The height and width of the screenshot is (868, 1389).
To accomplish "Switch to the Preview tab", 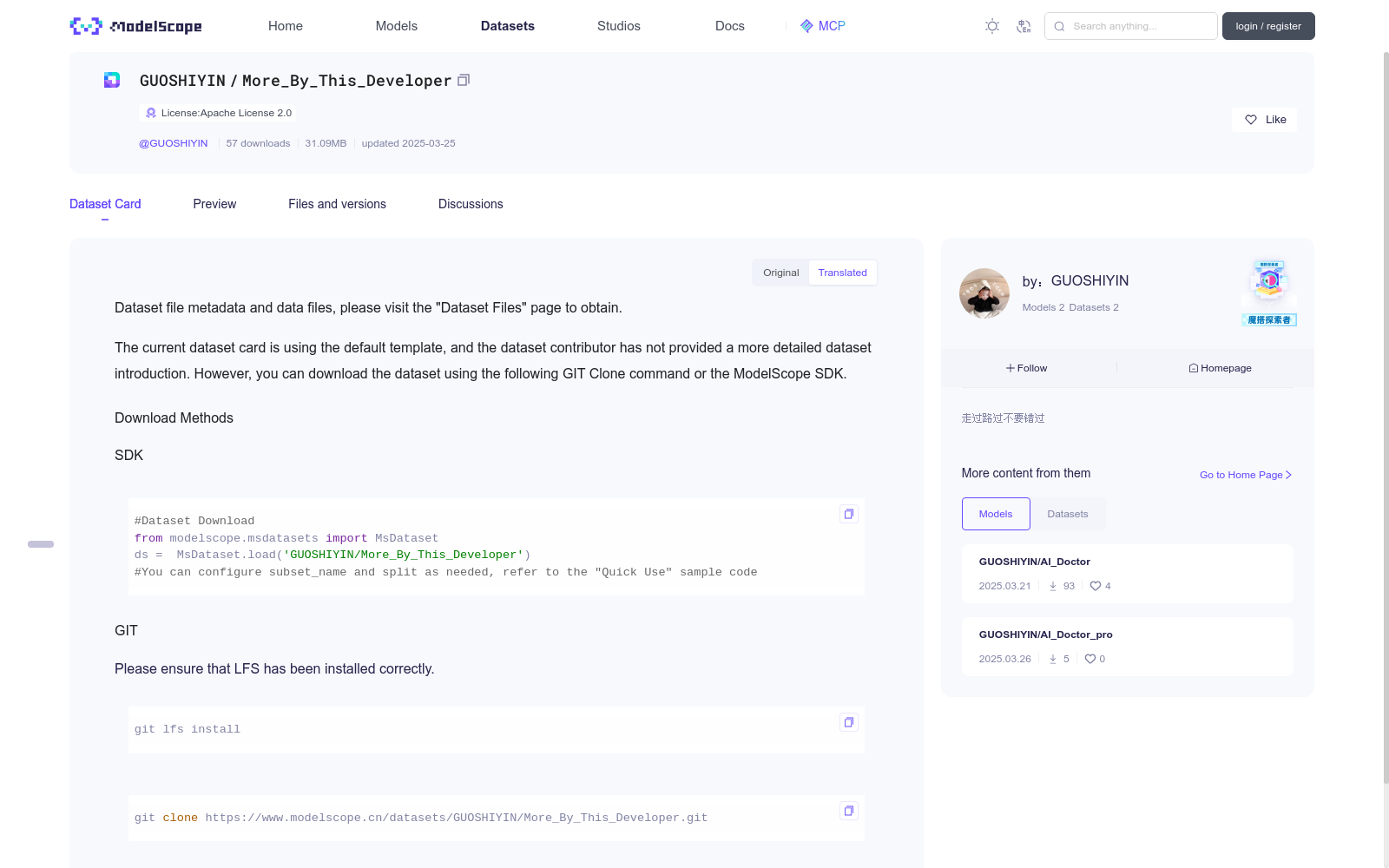I will [x=214, y=204].
